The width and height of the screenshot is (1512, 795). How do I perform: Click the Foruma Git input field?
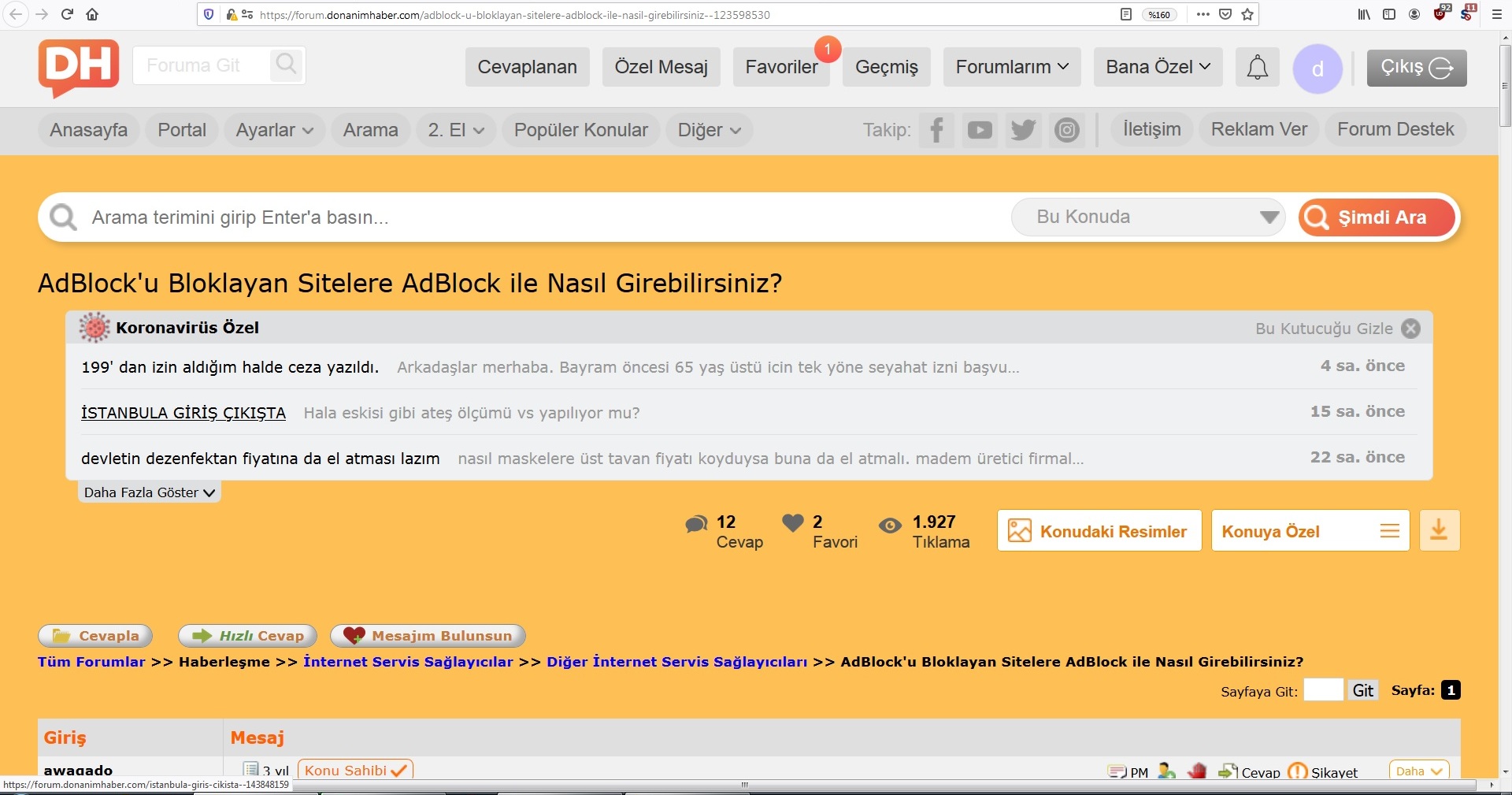point(201,65)
